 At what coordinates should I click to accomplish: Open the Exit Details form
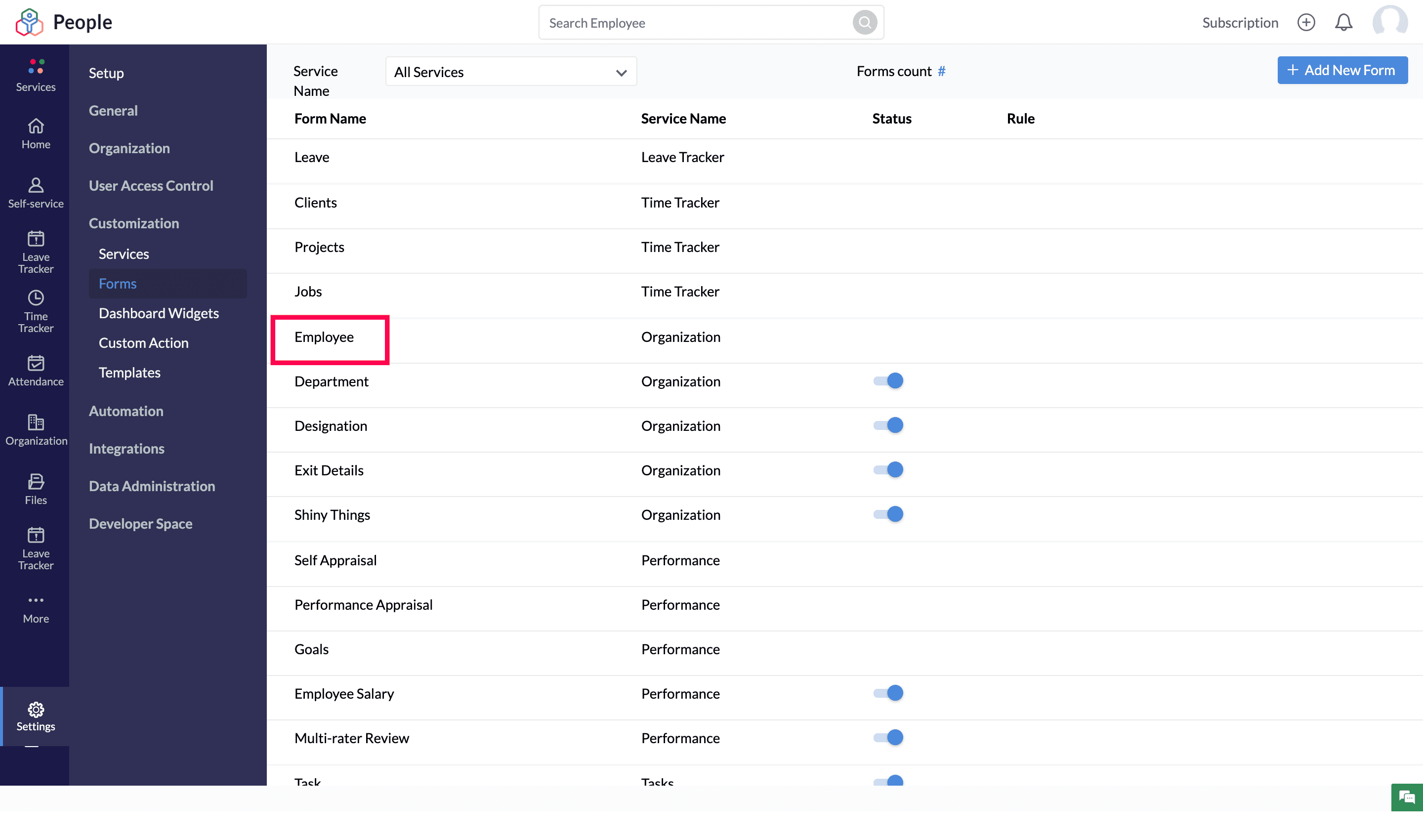[x=328, y=470]
